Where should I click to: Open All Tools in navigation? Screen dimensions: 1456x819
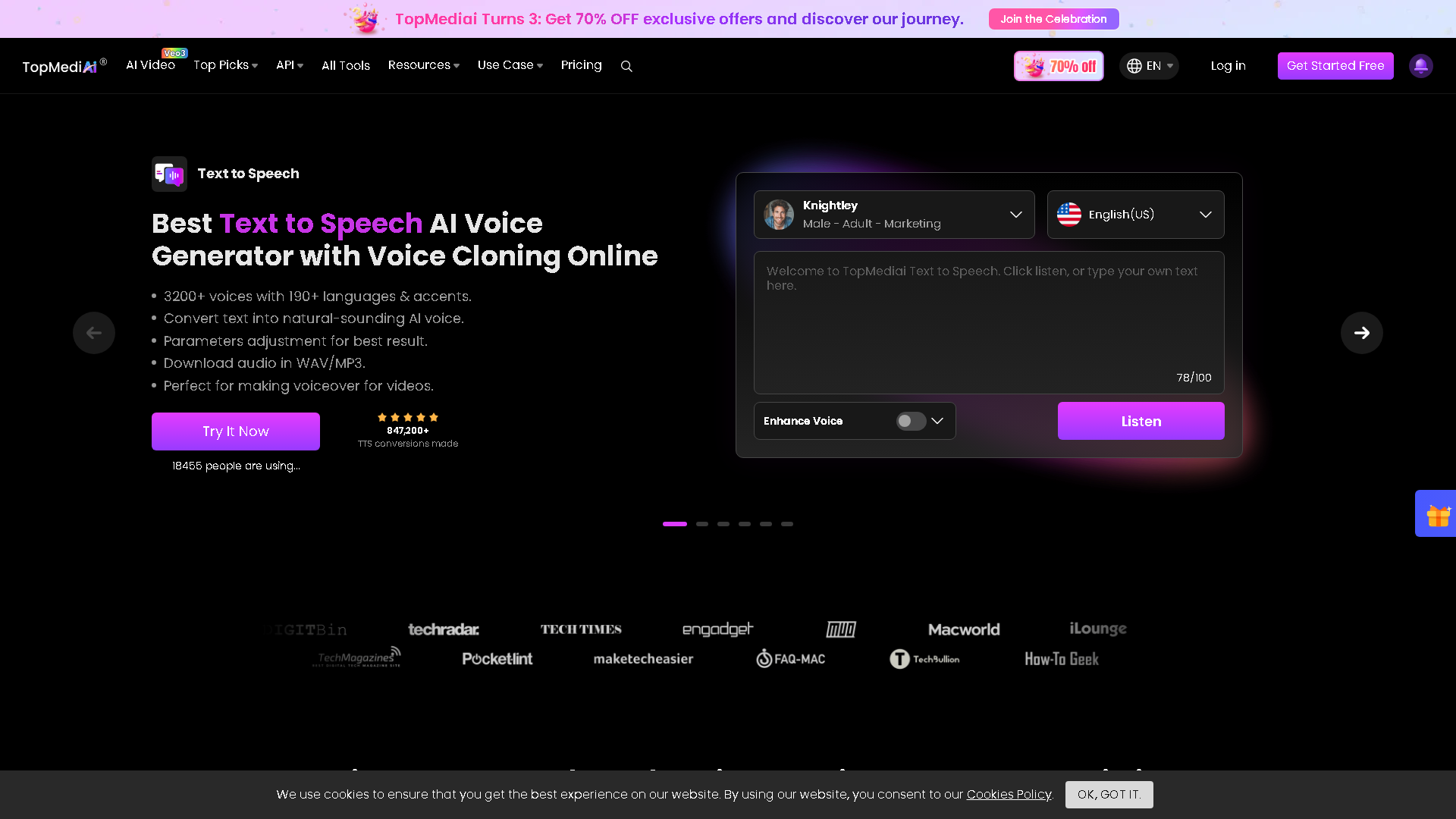[x=346, y=66]
